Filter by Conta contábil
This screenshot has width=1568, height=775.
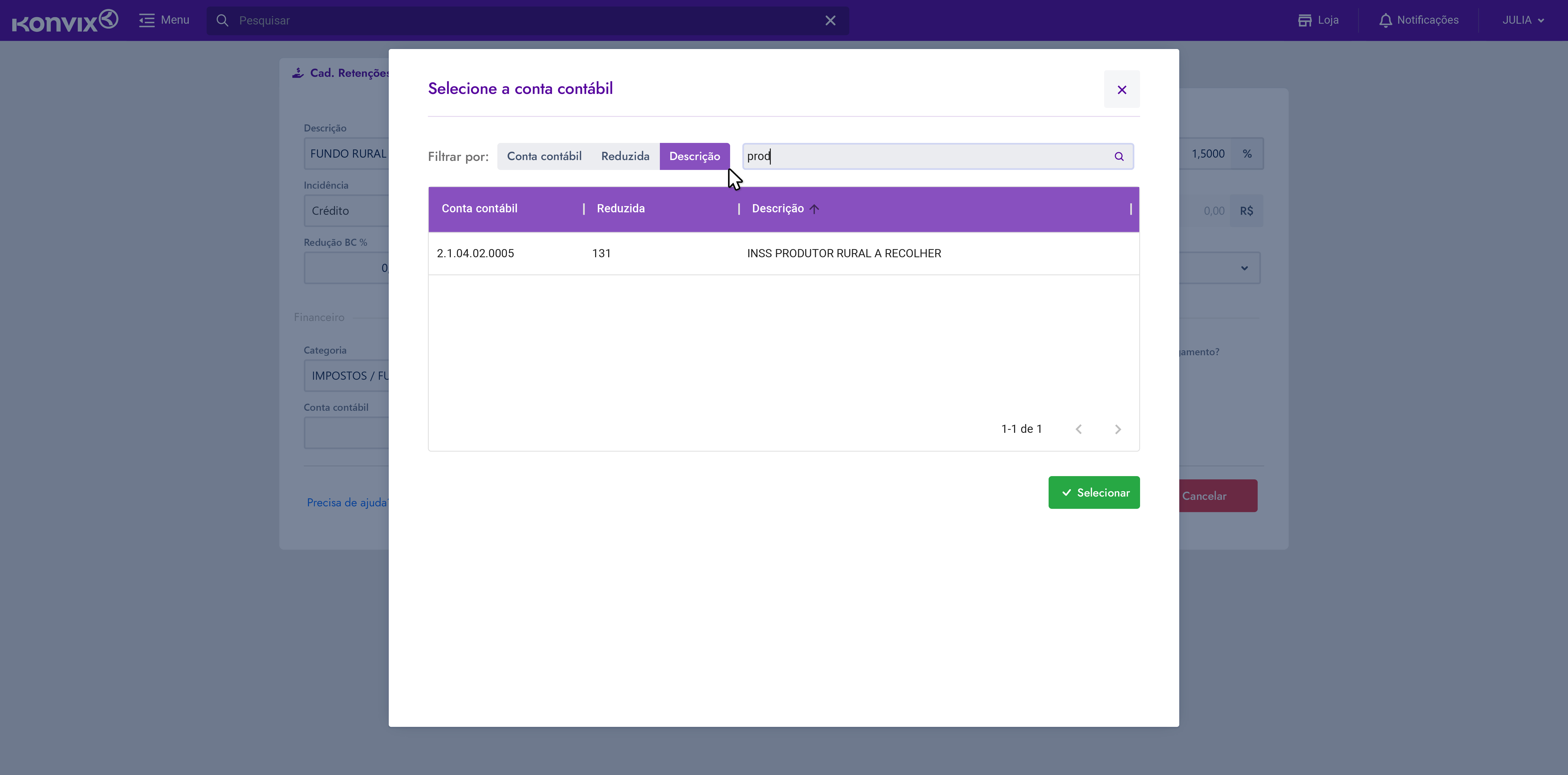544,157
